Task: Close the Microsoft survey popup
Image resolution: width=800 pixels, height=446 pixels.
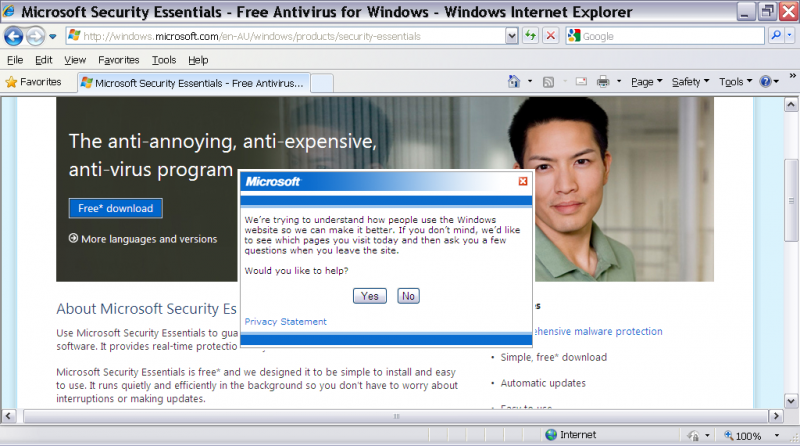Action: coord(523,181)
